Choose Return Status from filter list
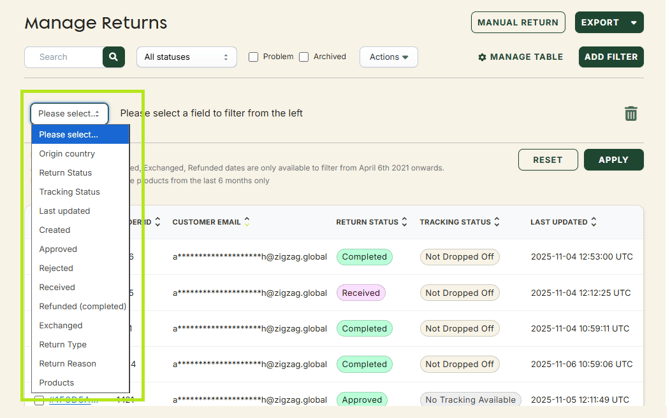Viewport: 670px width, 418px height. [66, 173]
